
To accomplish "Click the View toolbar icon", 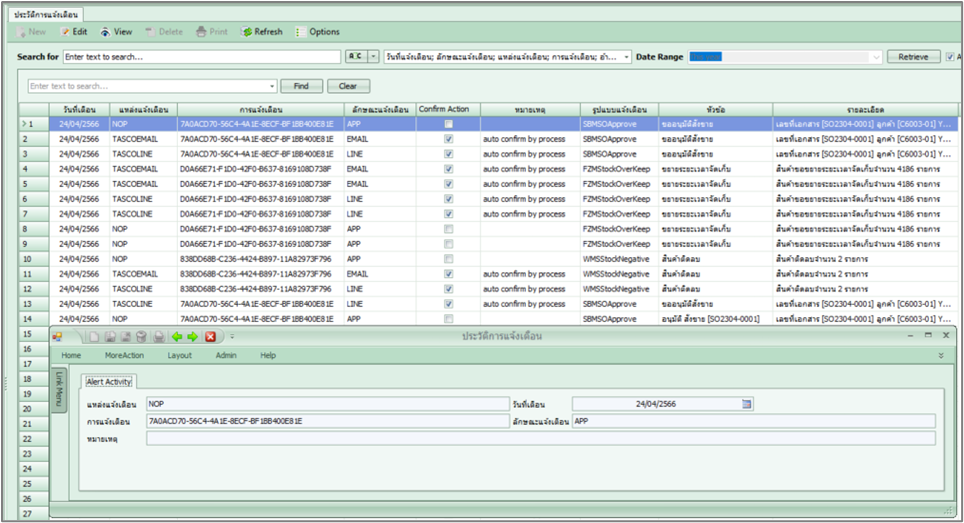I will coord(107,32).
